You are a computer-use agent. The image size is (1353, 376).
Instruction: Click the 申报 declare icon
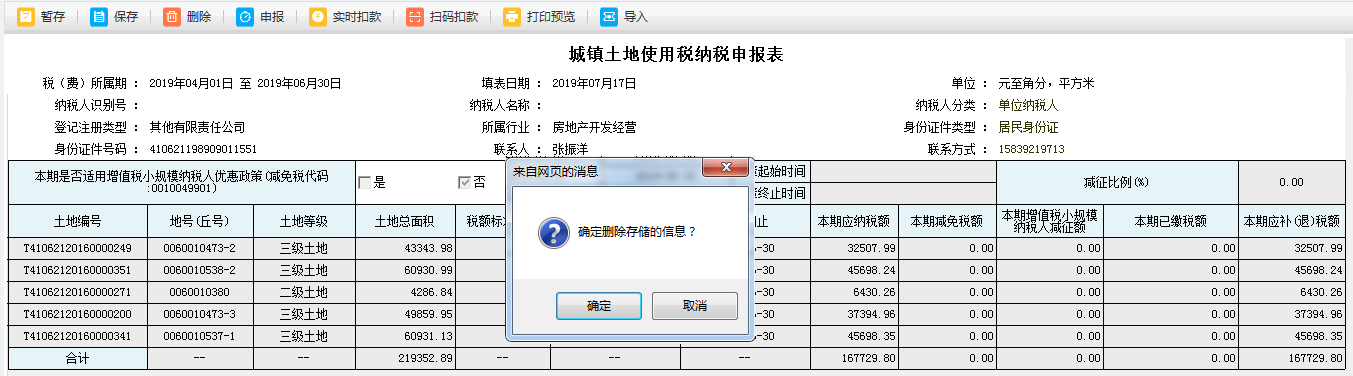click(245, 17)
